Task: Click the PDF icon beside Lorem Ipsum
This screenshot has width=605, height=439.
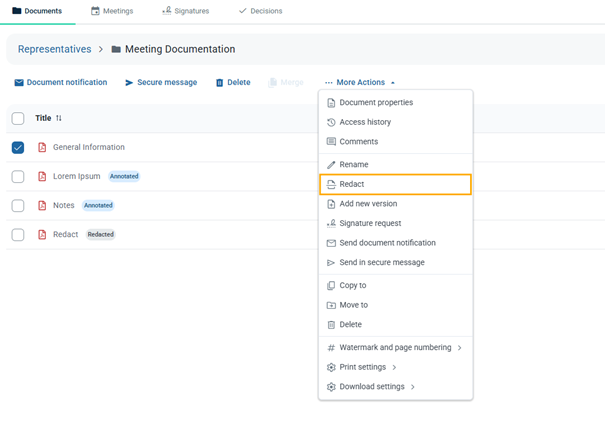Action: point(42,177)
